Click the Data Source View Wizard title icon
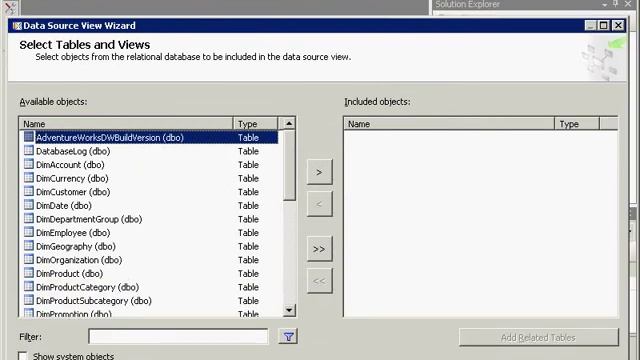Viewport: 640px width, 360px height. coord(17,26)
